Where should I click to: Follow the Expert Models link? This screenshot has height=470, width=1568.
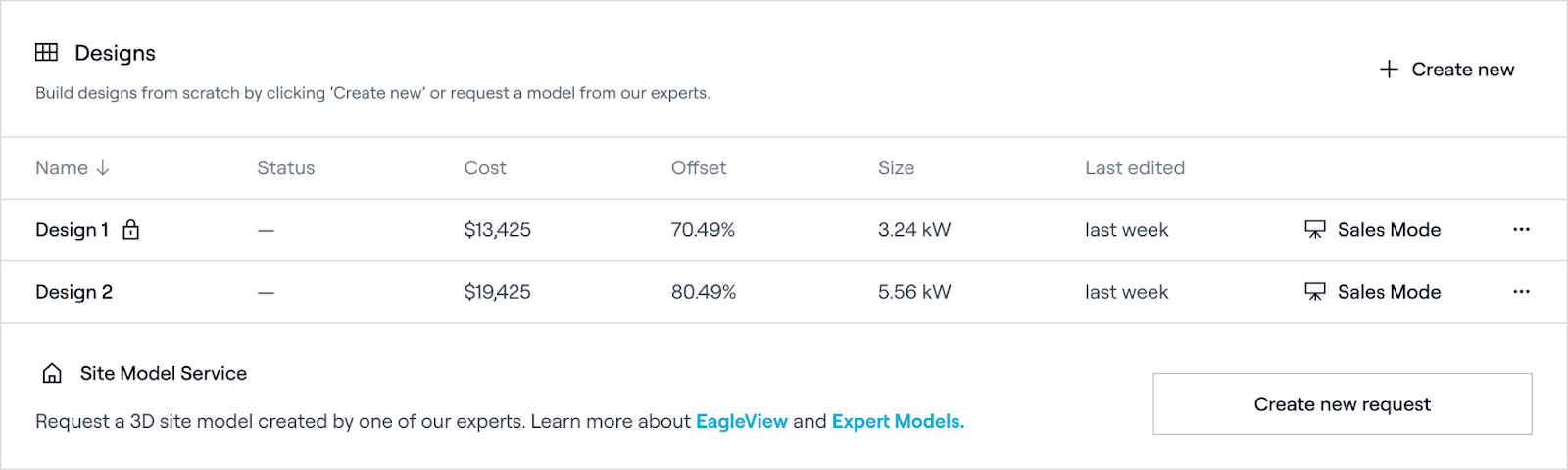(x=898, y=421)
